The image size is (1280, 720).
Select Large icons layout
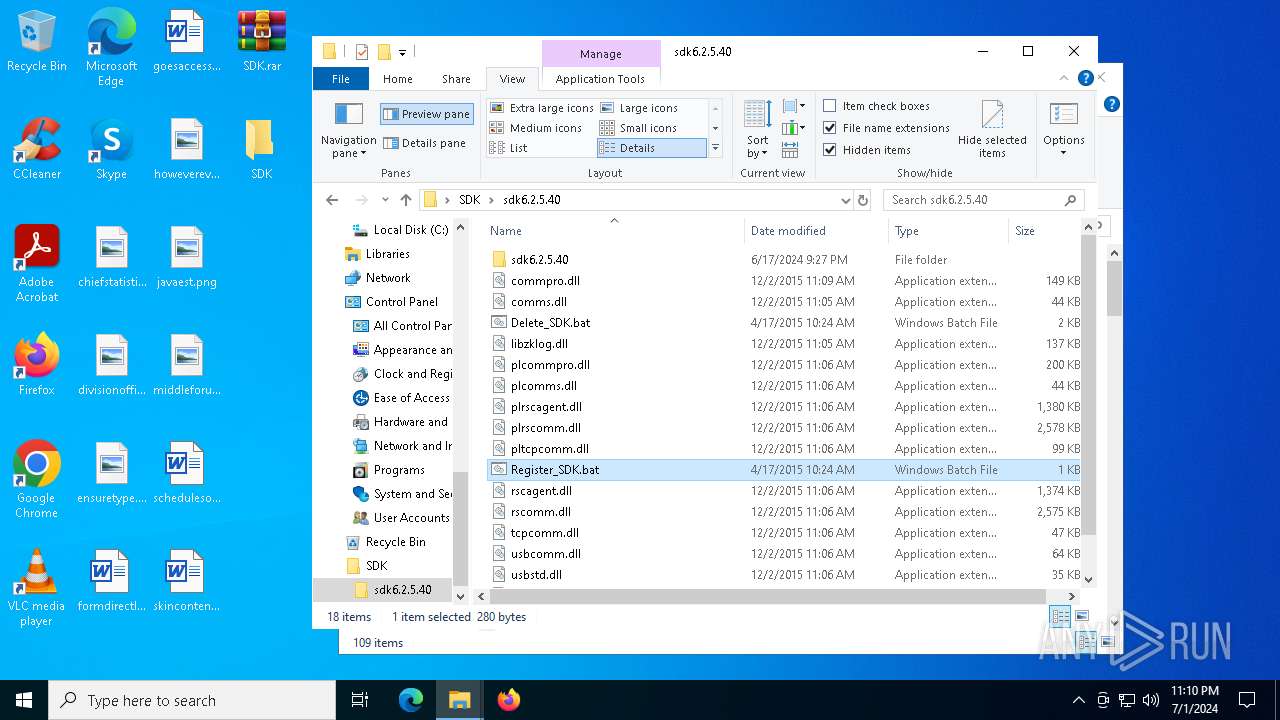[x=638, y=108]
